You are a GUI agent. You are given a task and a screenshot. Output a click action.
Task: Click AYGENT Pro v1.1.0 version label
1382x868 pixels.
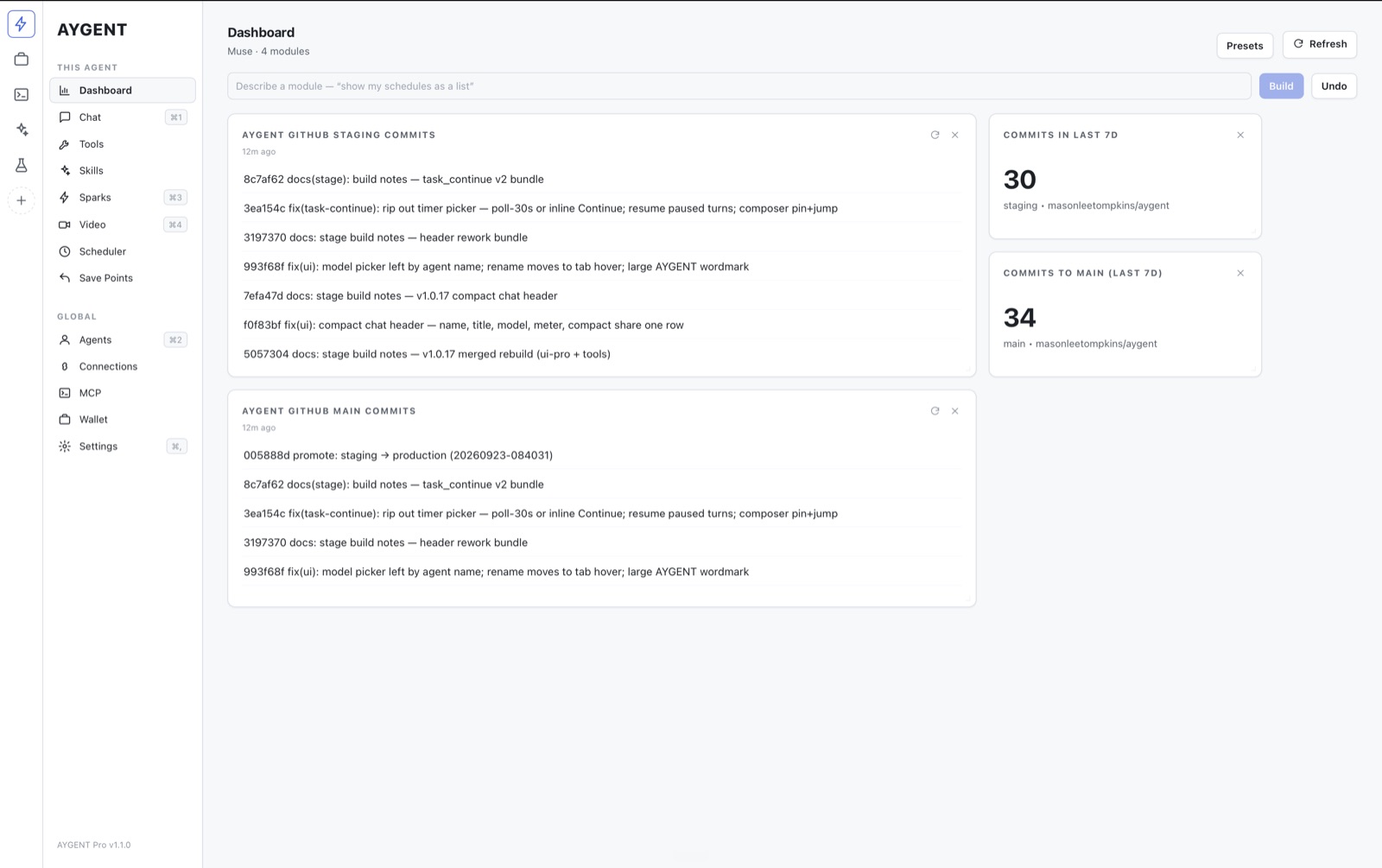pos(94,845)
